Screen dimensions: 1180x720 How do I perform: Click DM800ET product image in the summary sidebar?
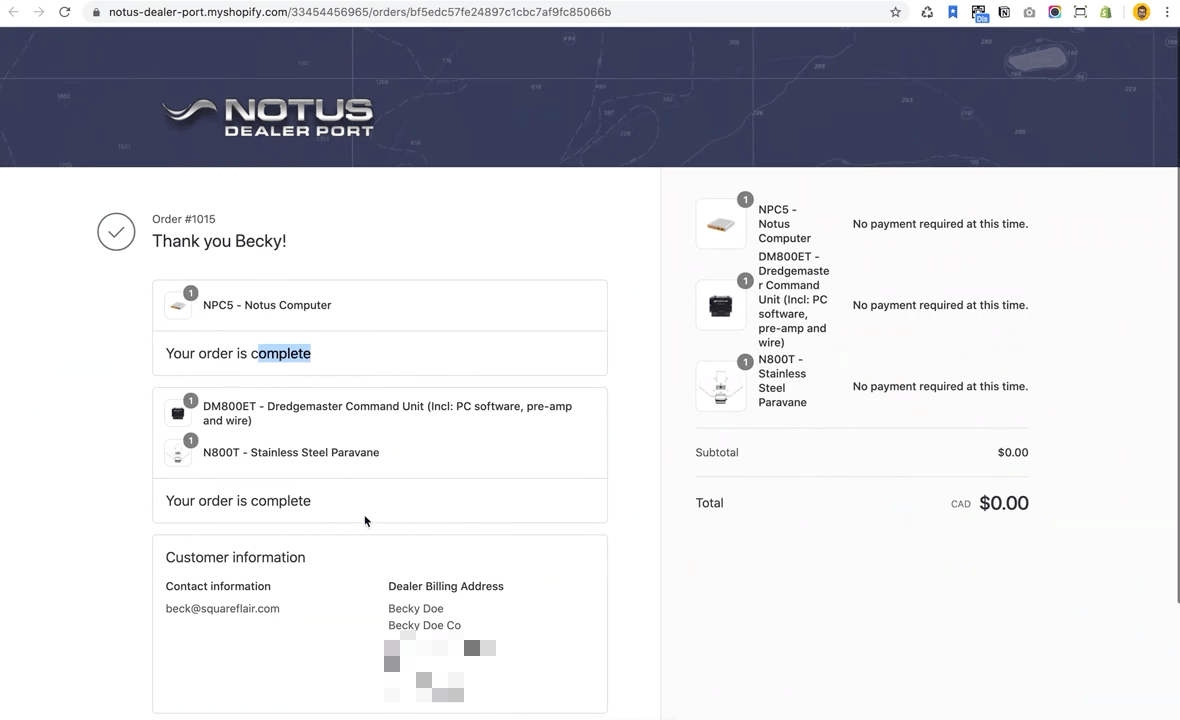[x=720, y=305]
